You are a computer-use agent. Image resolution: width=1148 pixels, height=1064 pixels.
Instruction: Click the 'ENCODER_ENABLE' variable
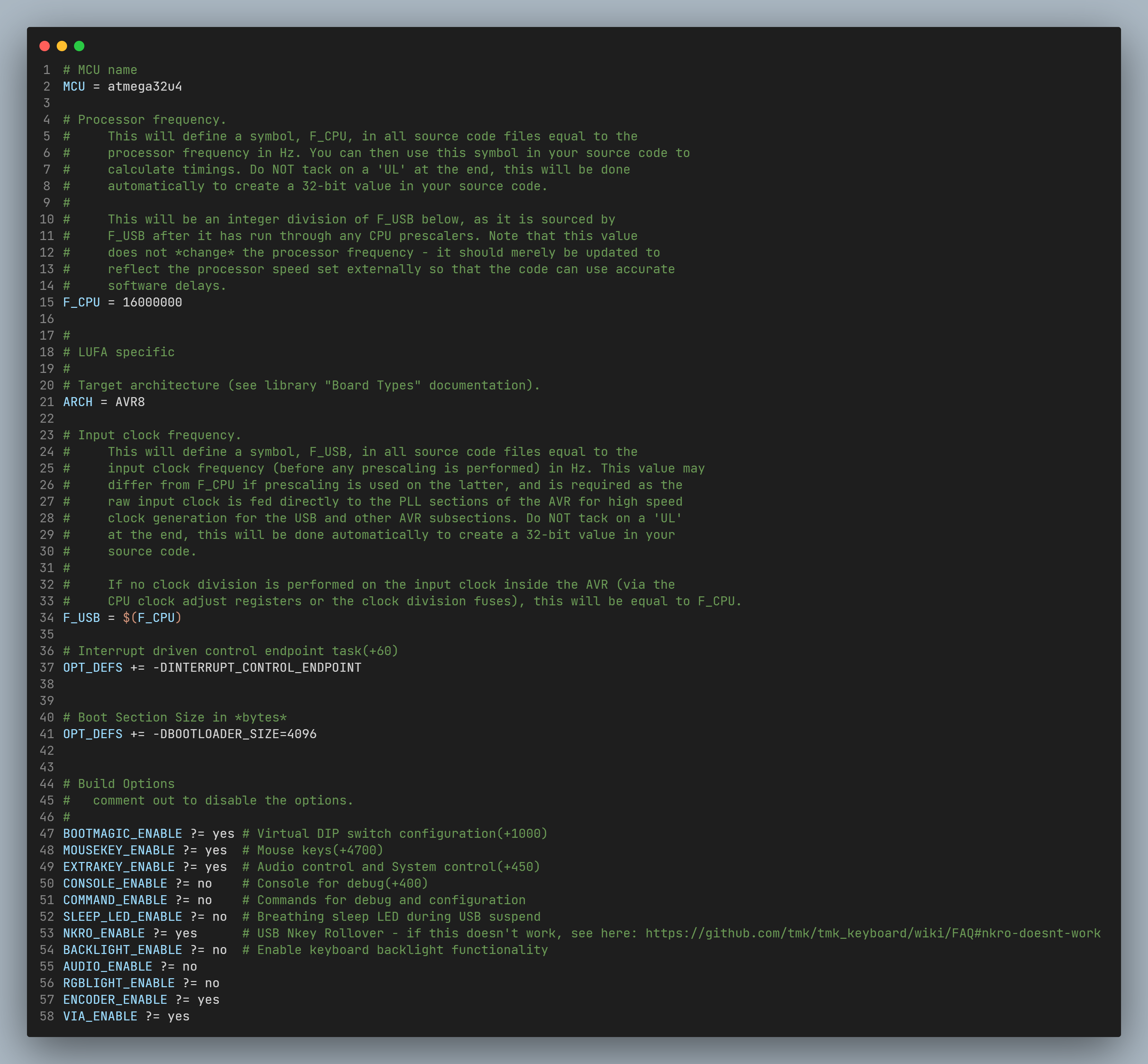[115, 1000]
